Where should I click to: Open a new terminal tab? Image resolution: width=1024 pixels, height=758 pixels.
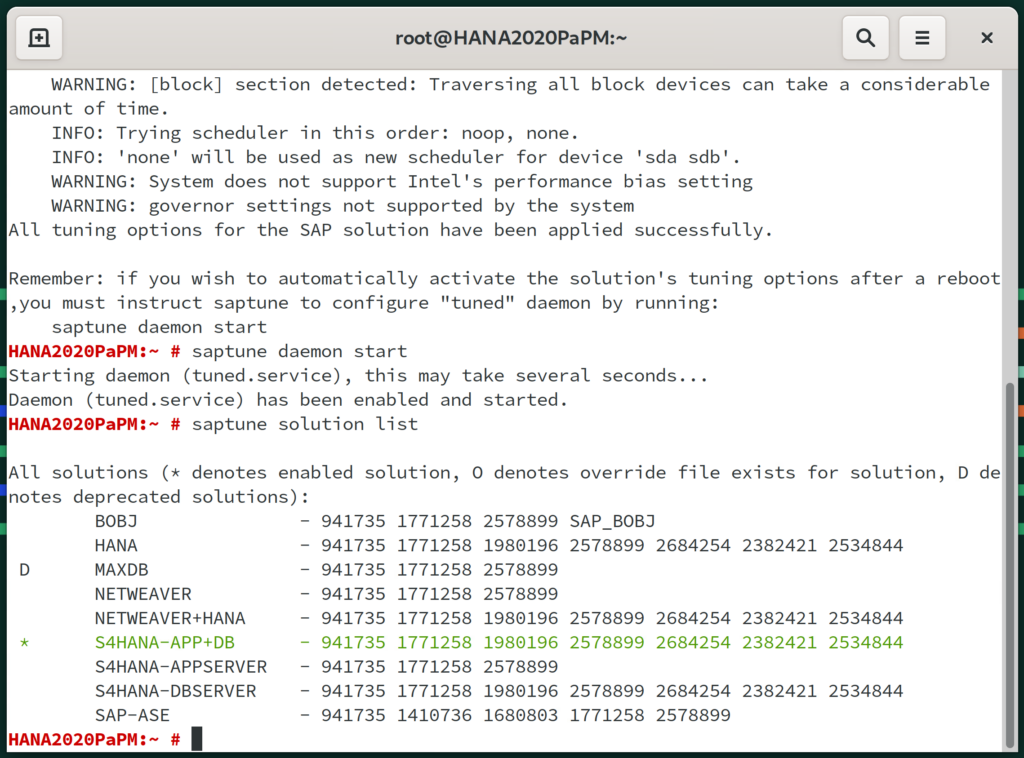click(x=39, y=38)
